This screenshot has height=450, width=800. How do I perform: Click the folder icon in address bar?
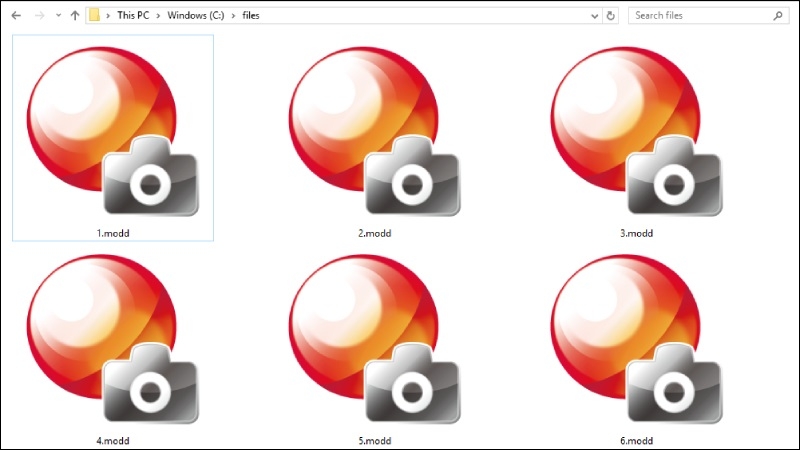94,15
